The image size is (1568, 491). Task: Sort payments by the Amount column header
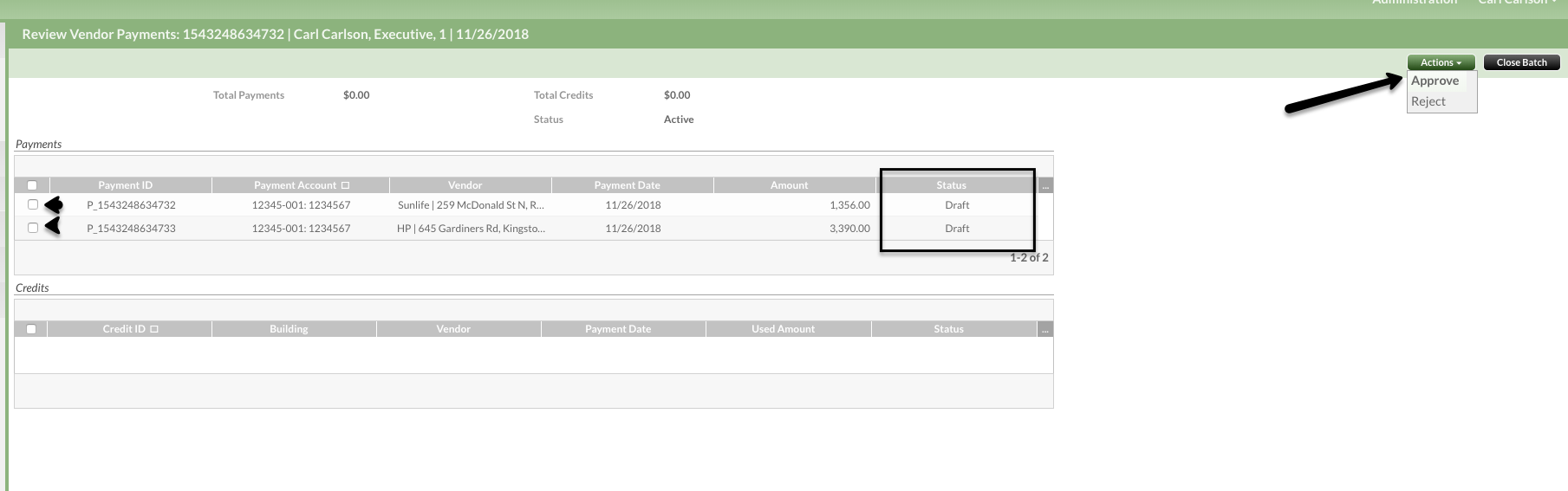point(789,185)
